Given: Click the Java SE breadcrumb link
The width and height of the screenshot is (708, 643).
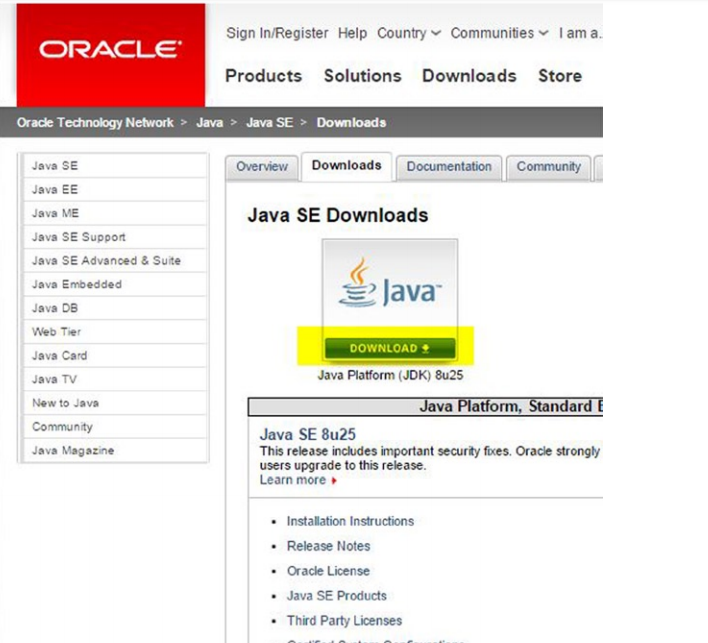Looking at the screenshot, I should point(270,122).
